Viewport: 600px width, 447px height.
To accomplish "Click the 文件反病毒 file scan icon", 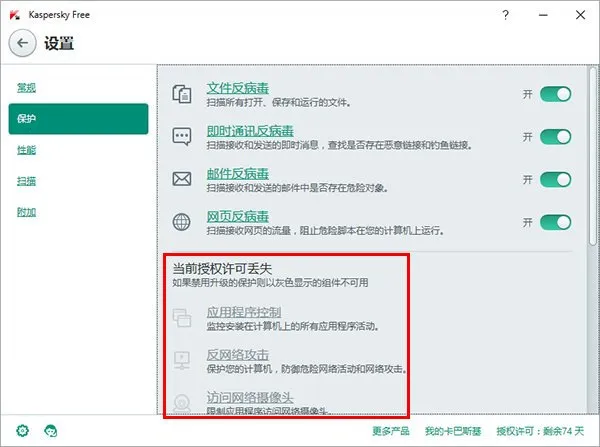I will pyautogui.click(x=182, y=95).
